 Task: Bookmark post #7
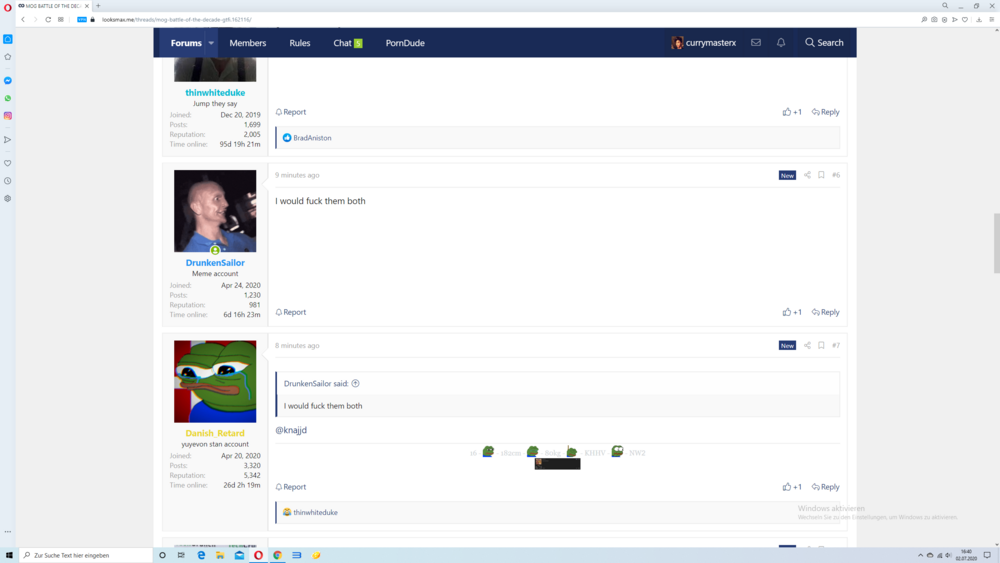[x=821, y=346]
